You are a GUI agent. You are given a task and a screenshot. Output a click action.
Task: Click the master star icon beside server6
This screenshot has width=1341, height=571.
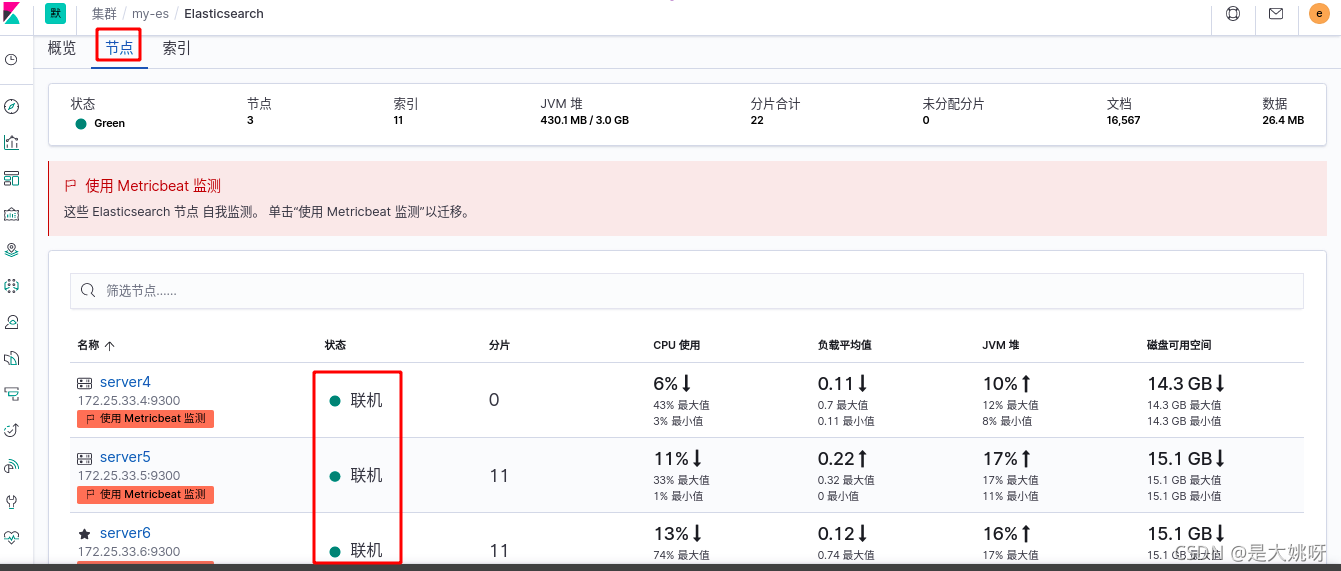click(85, 534)
